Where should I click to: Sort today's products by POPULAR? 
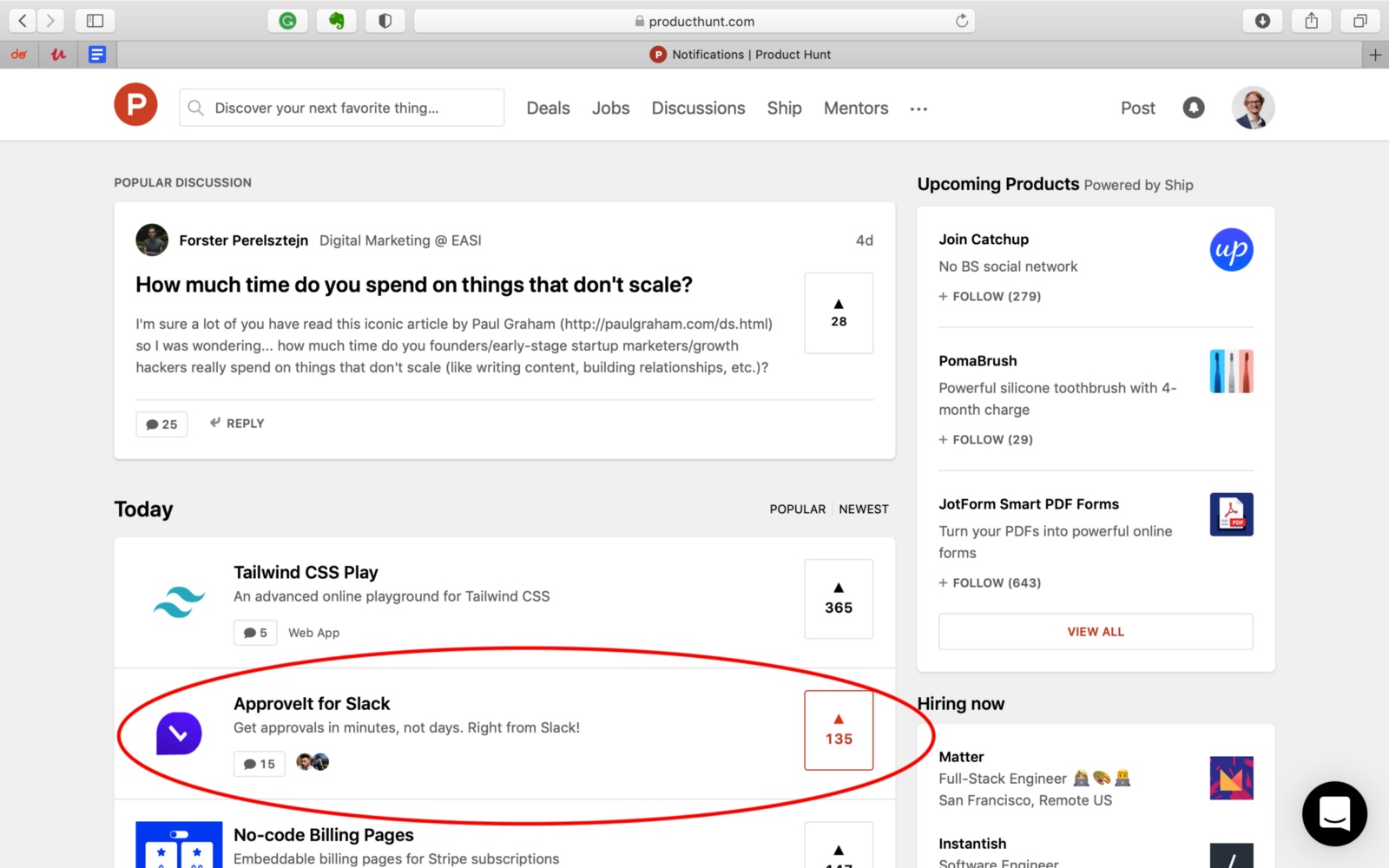pyautogui.click(x=797, y=510)
